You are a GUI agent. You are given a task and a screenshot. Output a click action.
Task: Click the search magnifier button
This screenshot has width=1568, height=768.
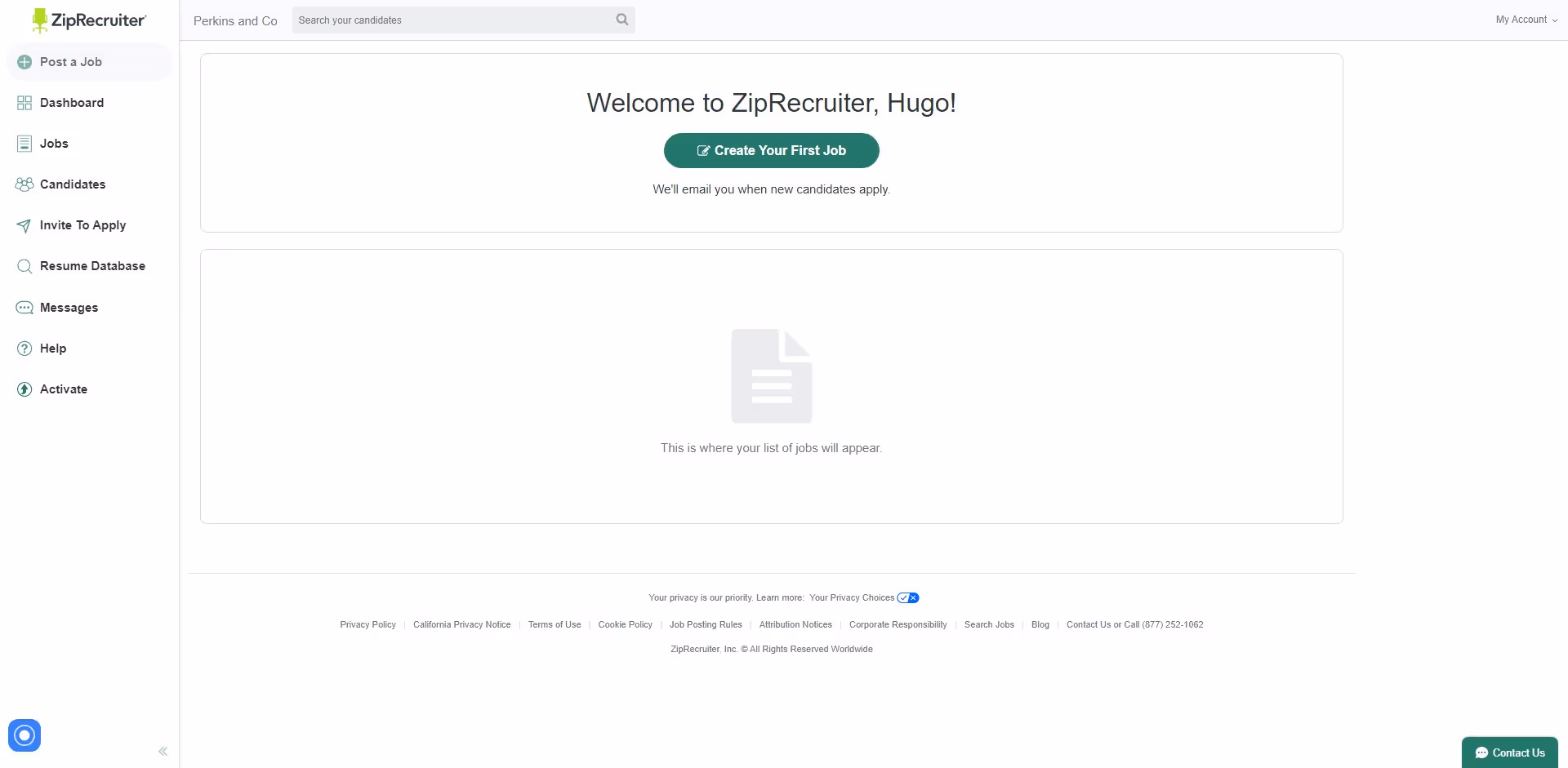(x=622, y=20)
